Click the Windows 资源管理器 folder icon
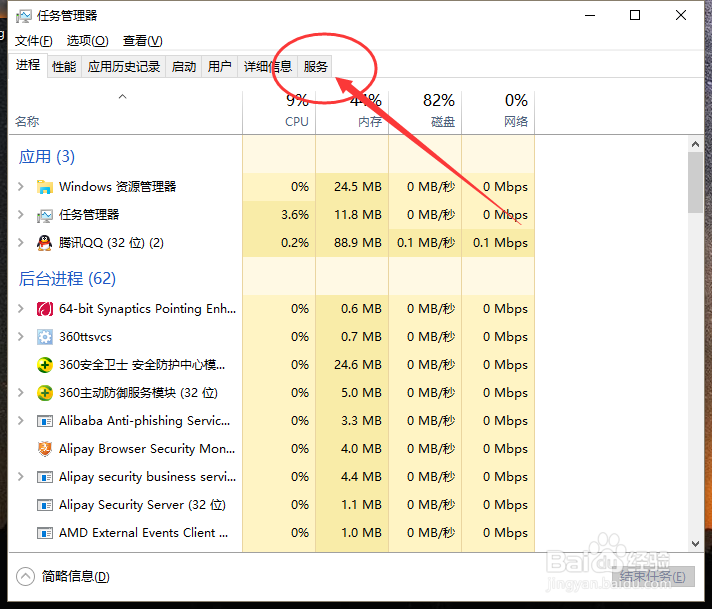 [x=44, y=187]
